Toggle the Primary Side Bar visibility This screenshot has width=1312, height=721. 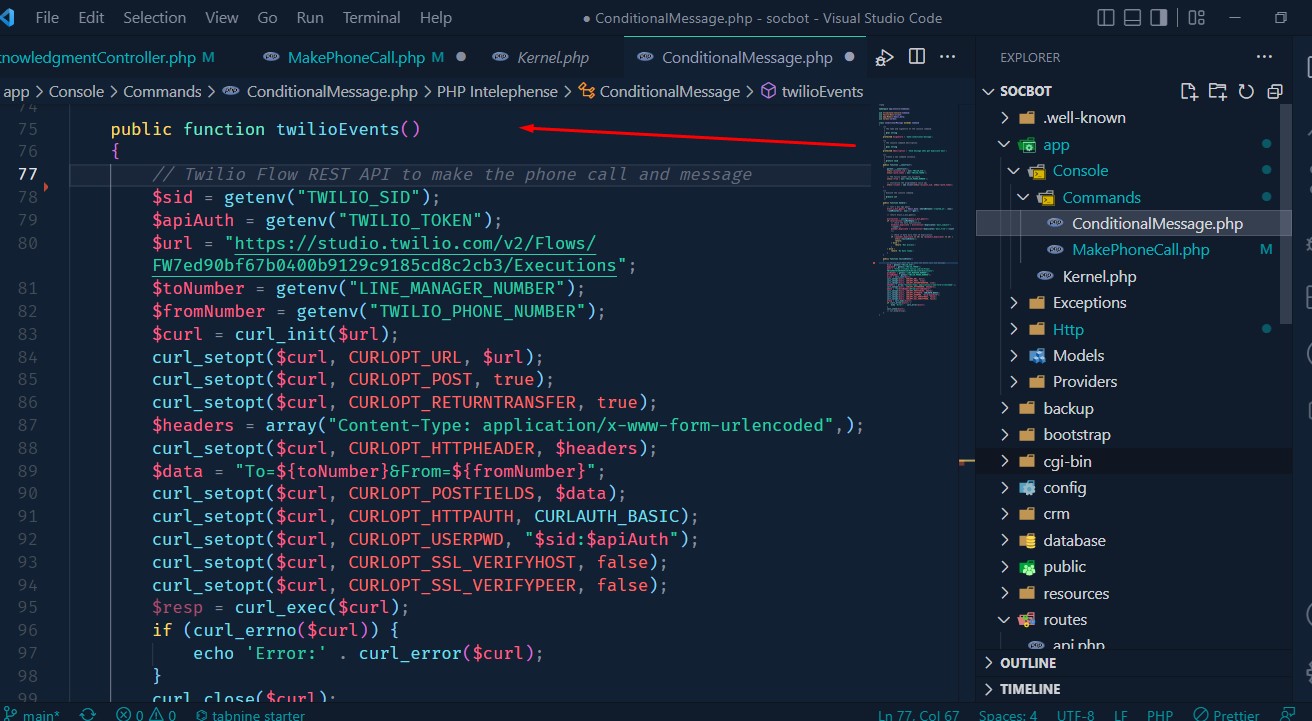pyautogui.click(x=1104, y=18)
